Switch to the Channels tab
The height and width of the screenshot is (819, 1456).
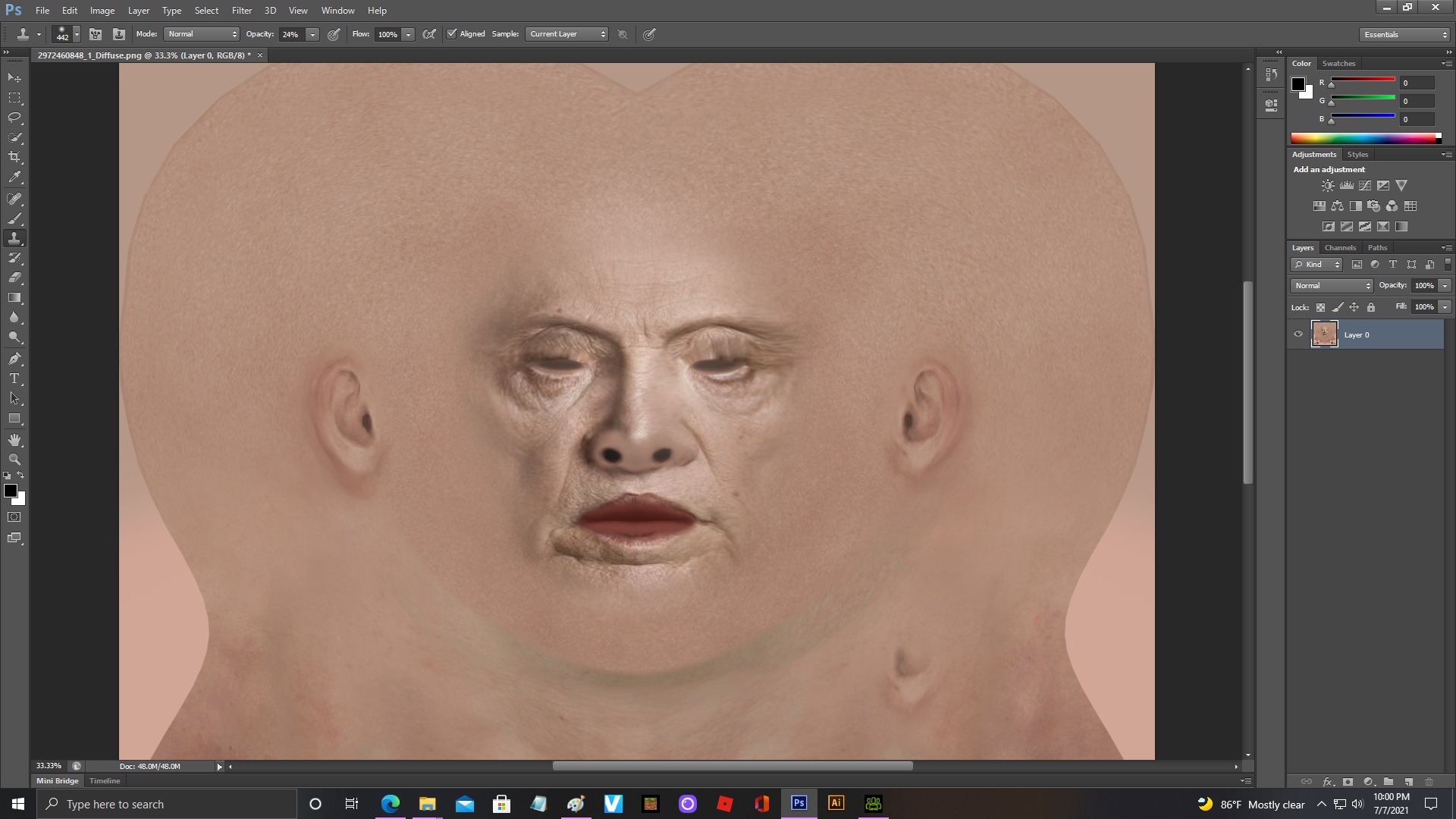point(1340,248)
